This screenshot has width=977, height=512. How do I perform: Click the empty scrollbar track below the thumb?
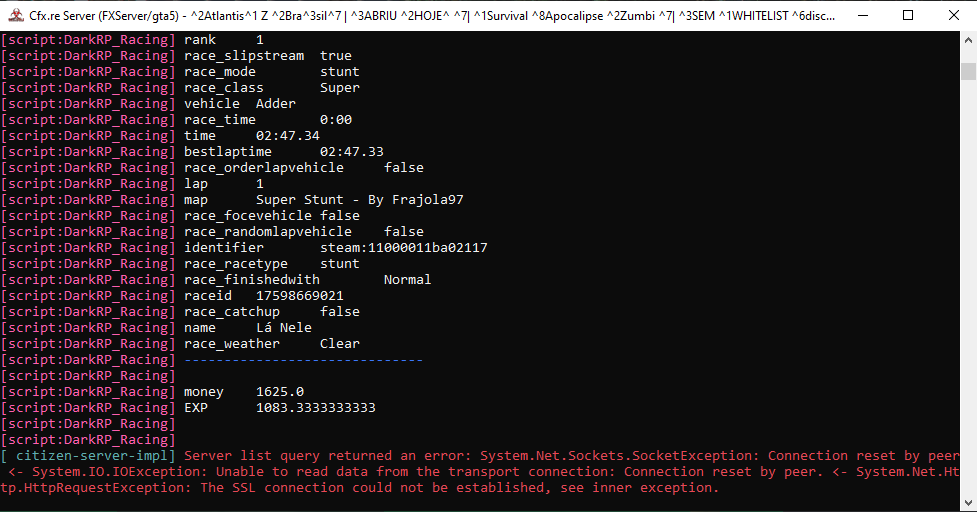click(x=968, y=300)
